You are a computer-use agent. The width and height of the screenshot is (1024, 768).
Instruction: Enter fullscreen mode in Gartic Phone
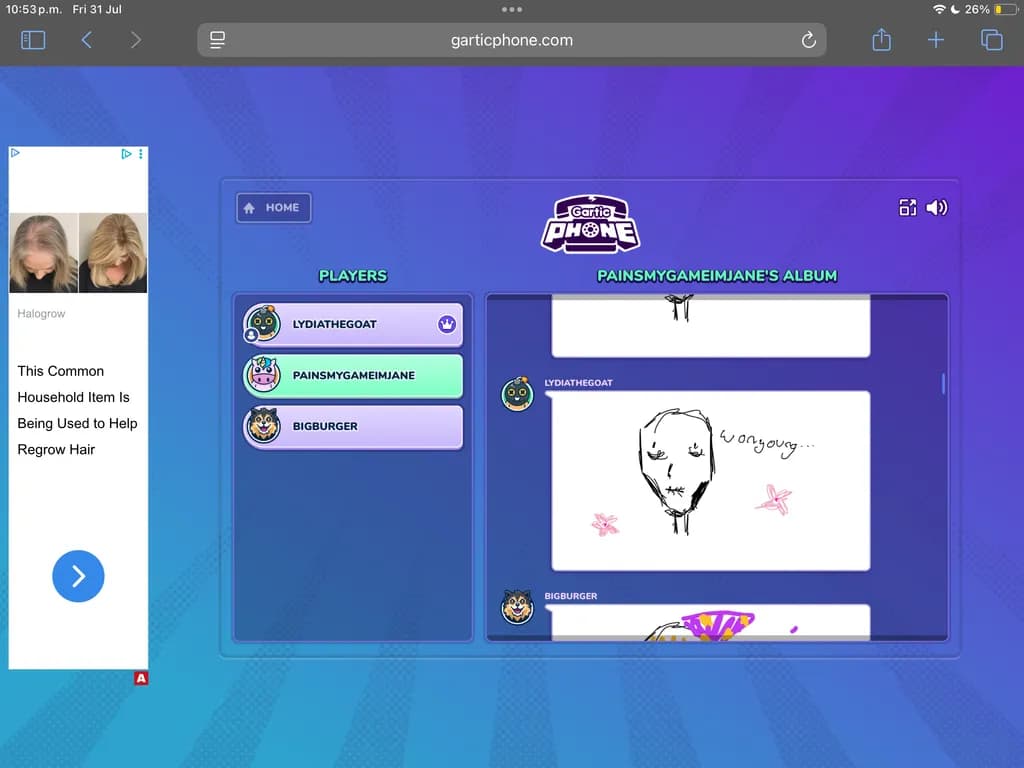coord(908,208)
